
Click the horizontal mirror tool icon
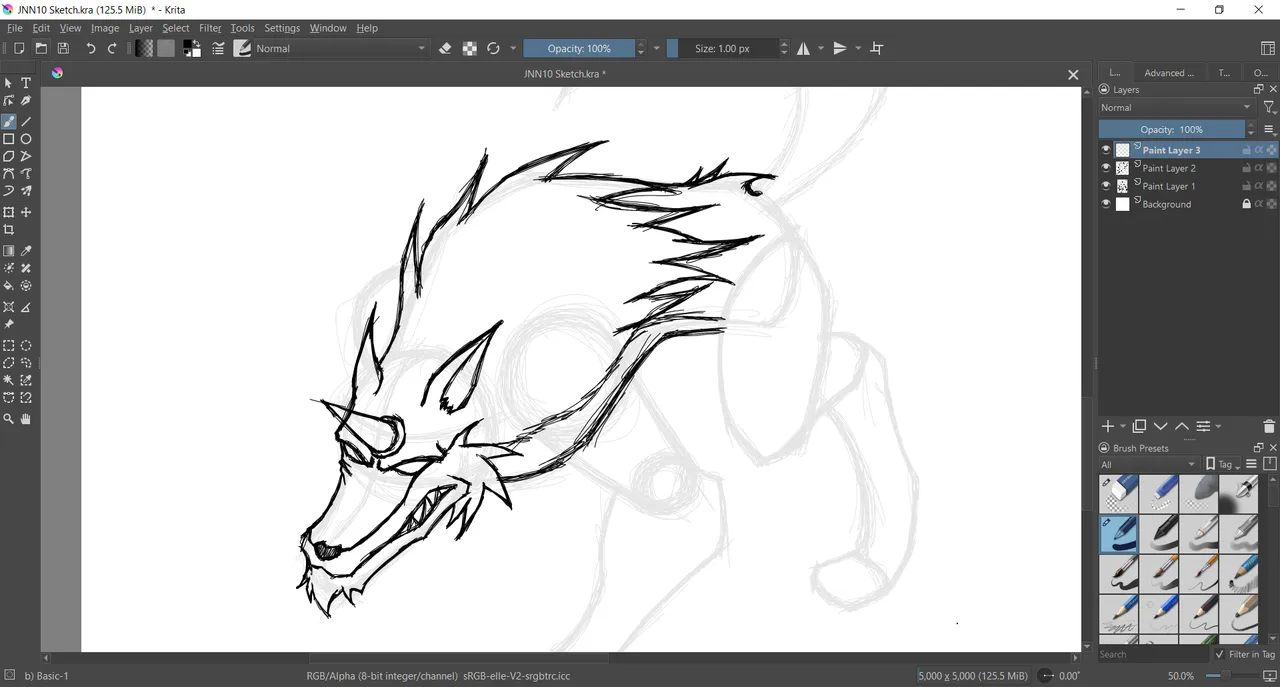(x=803, y=48)
